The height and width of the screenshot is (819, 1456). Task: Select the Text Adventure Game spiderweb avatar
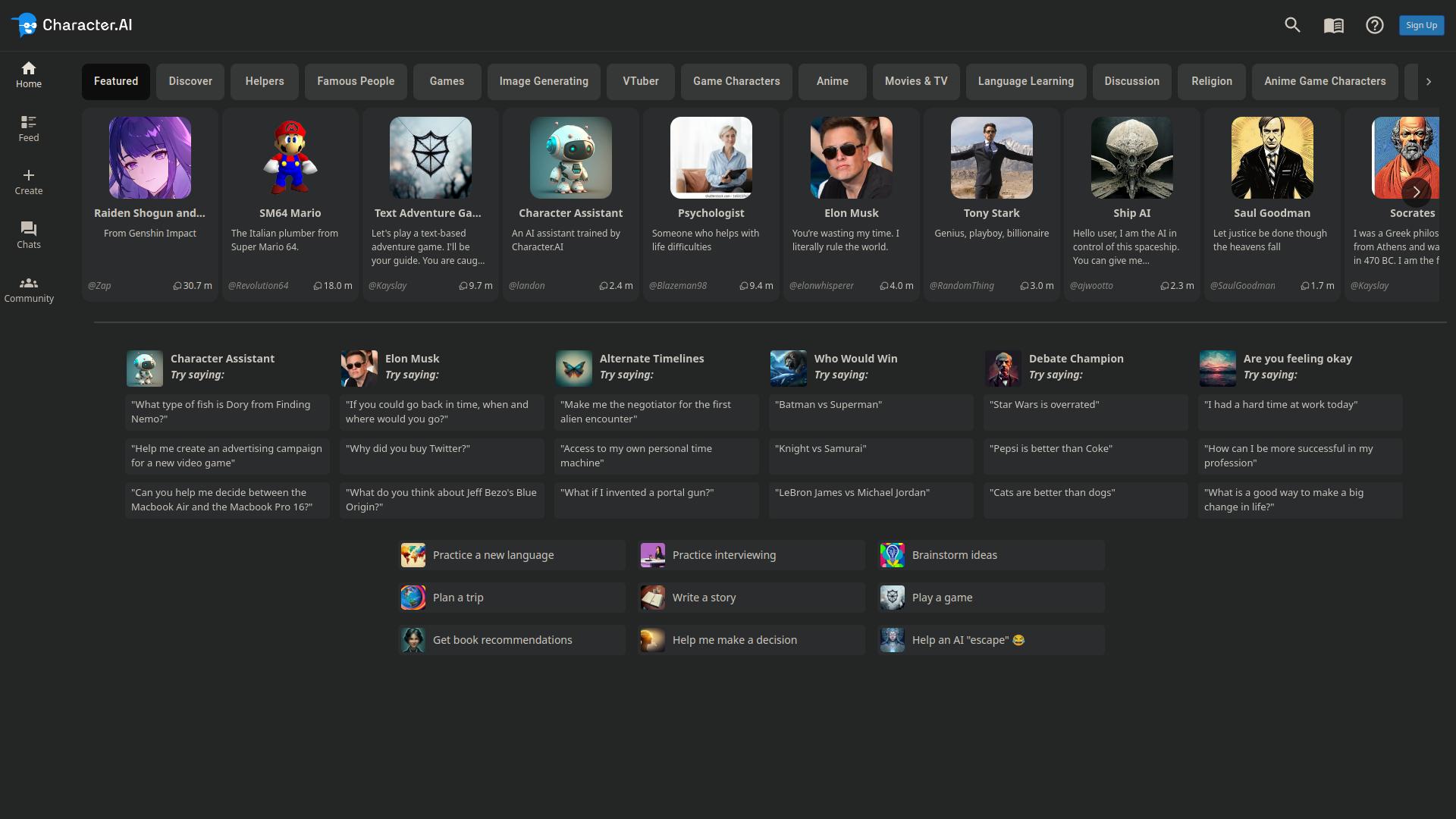[431, 158]
